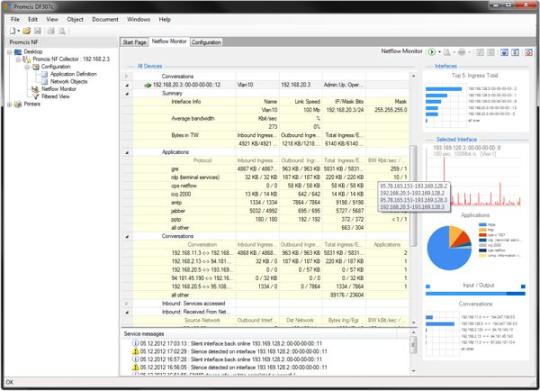540x391 pixels.
Task: Click the main grid scrollbar down arrow
Action: [x=413, y=323]
